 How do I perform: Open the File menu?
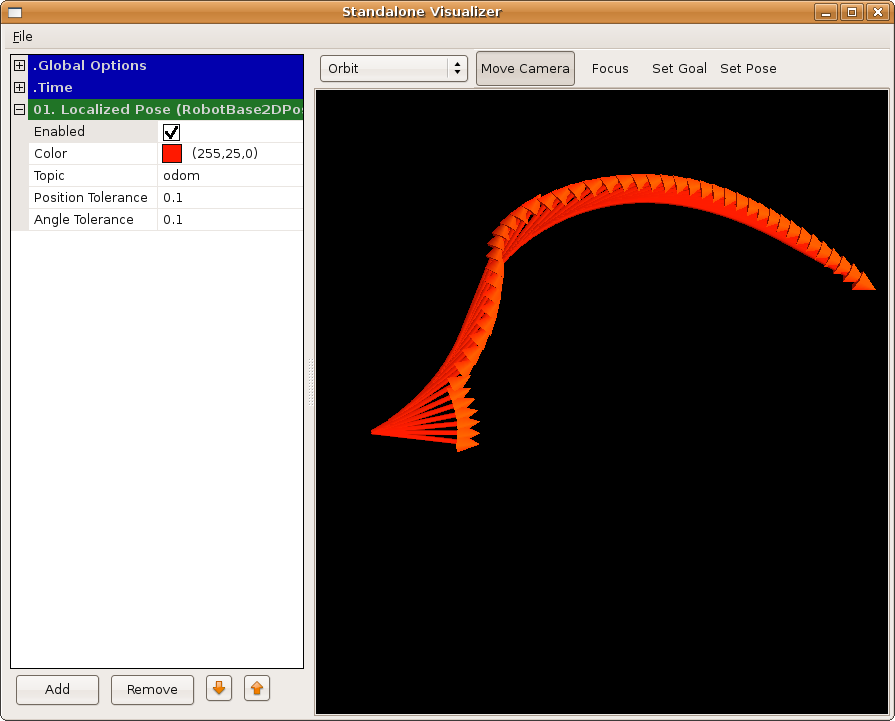(22, 37)
